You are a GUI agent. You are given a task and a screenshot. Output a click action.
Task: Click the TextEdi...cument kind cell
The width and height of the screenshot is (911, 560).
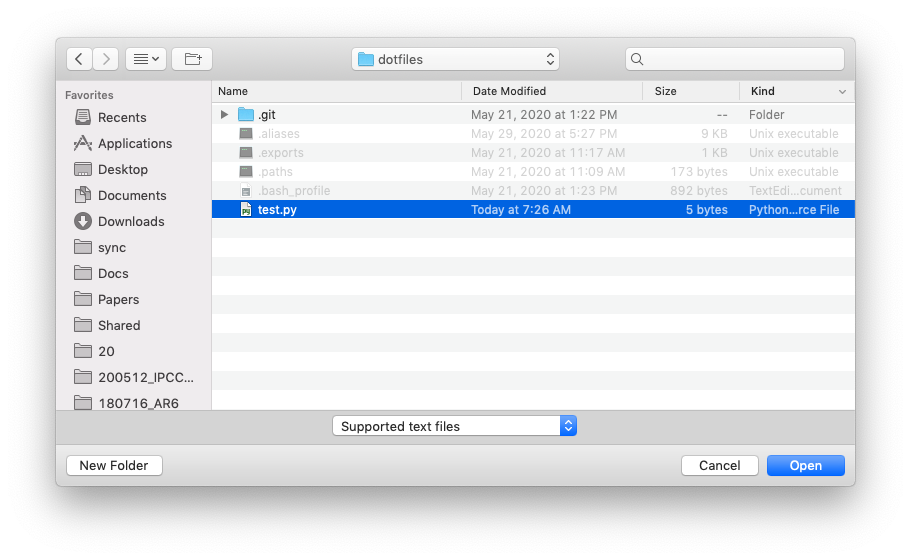point(795,191)
